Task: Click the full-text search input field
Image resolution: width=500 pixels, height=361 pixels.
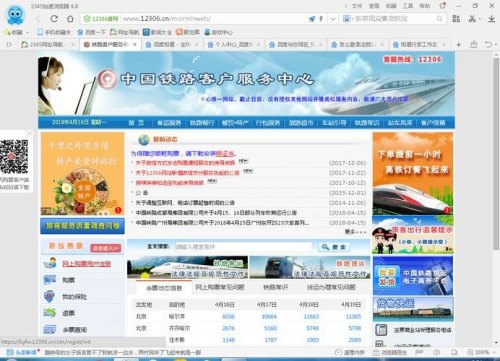Action: click(x=243, y=247)
